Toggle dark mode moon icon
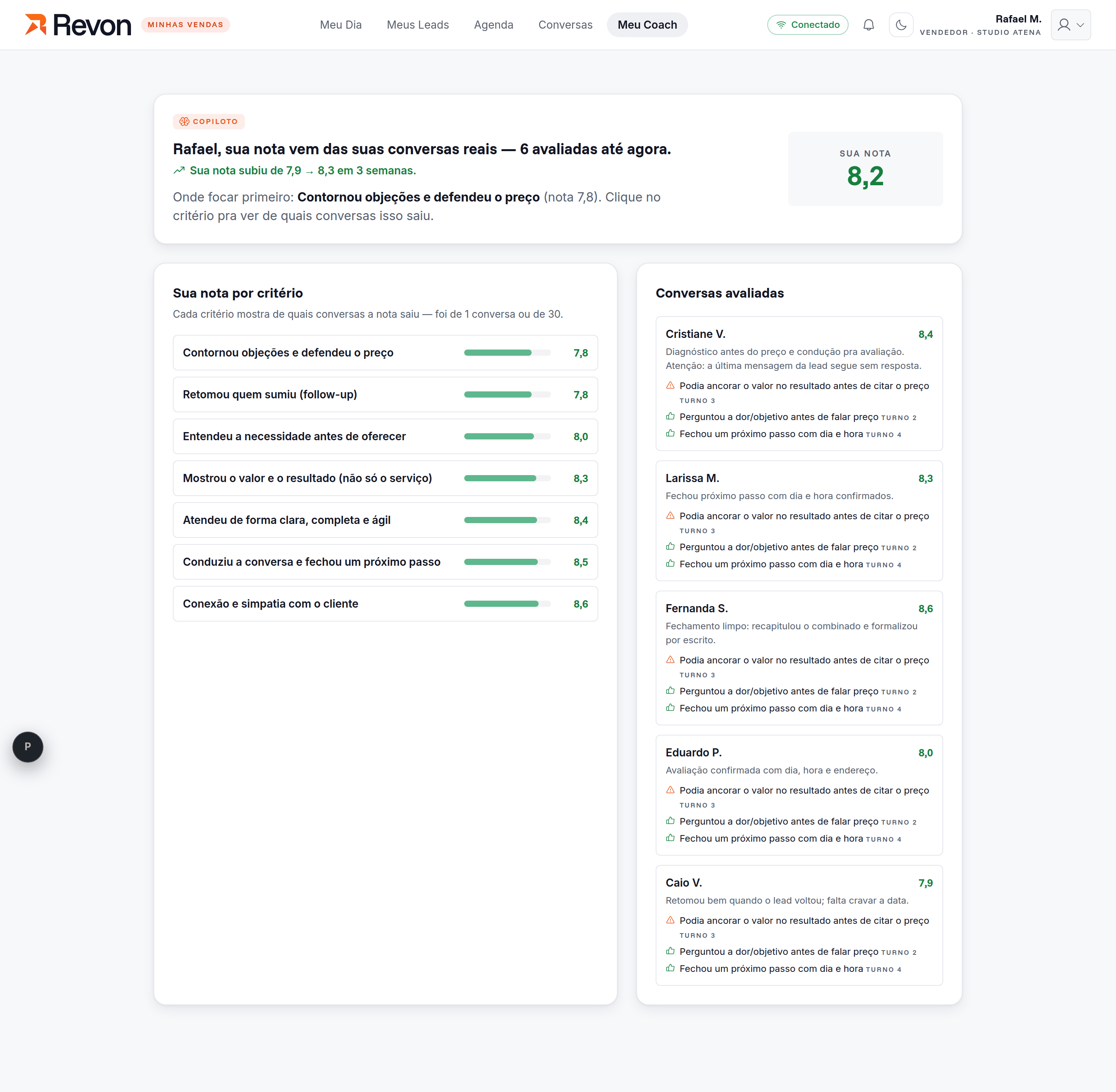The width and height of the screenshot is (1116, 1092). (x=901, y=25)
